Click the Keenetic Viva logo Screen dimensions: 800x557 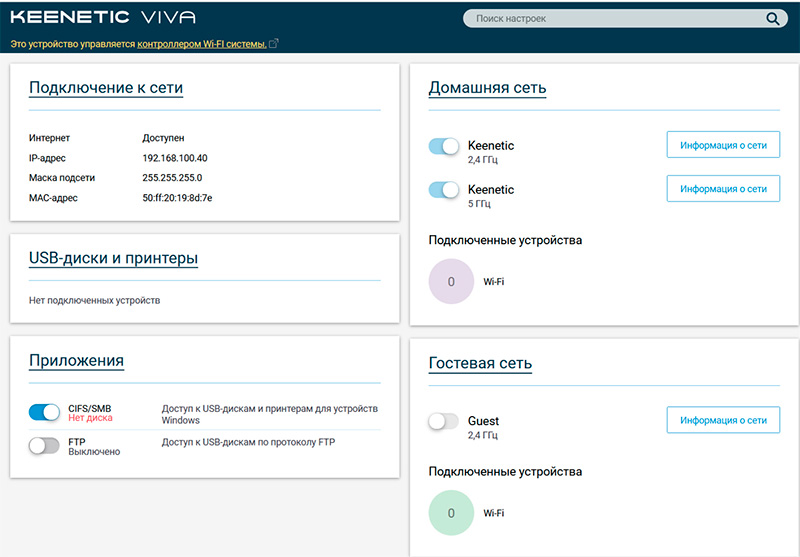103,18
